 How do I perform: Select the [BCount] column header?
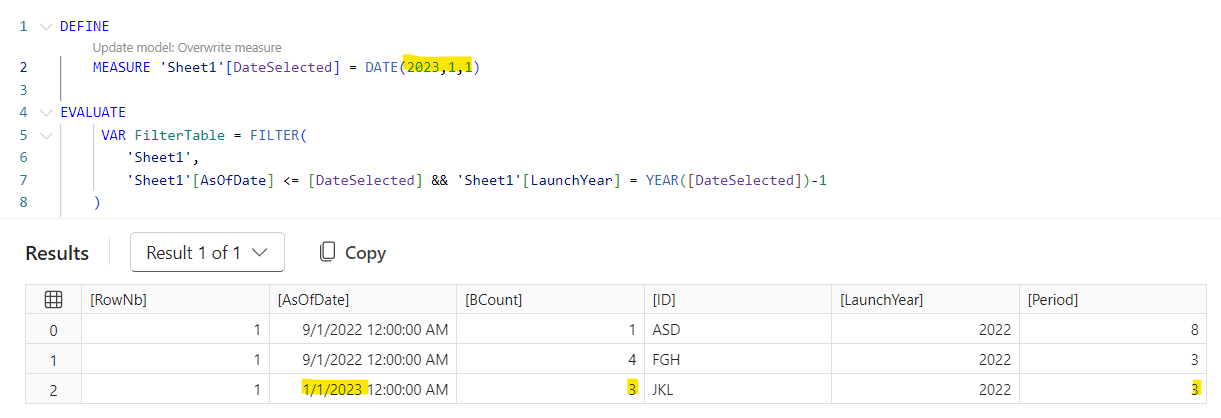point(550,299)
